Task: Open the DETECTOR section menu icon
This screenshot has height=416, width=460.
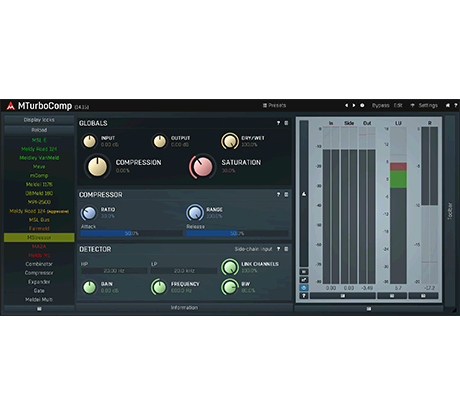Action: [x=286, y=249]
